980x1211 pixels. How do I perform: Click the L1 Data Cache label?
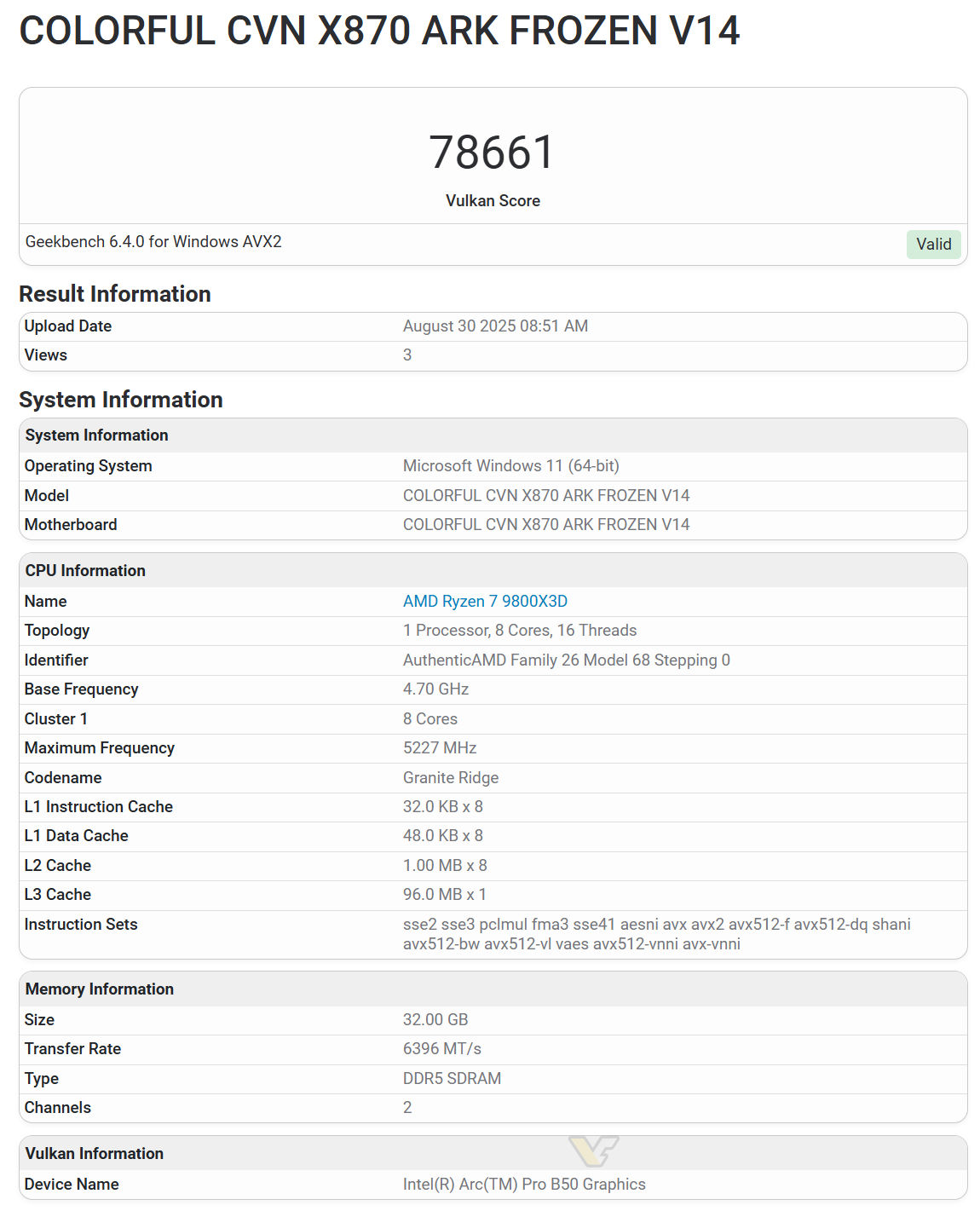[77, 836]
